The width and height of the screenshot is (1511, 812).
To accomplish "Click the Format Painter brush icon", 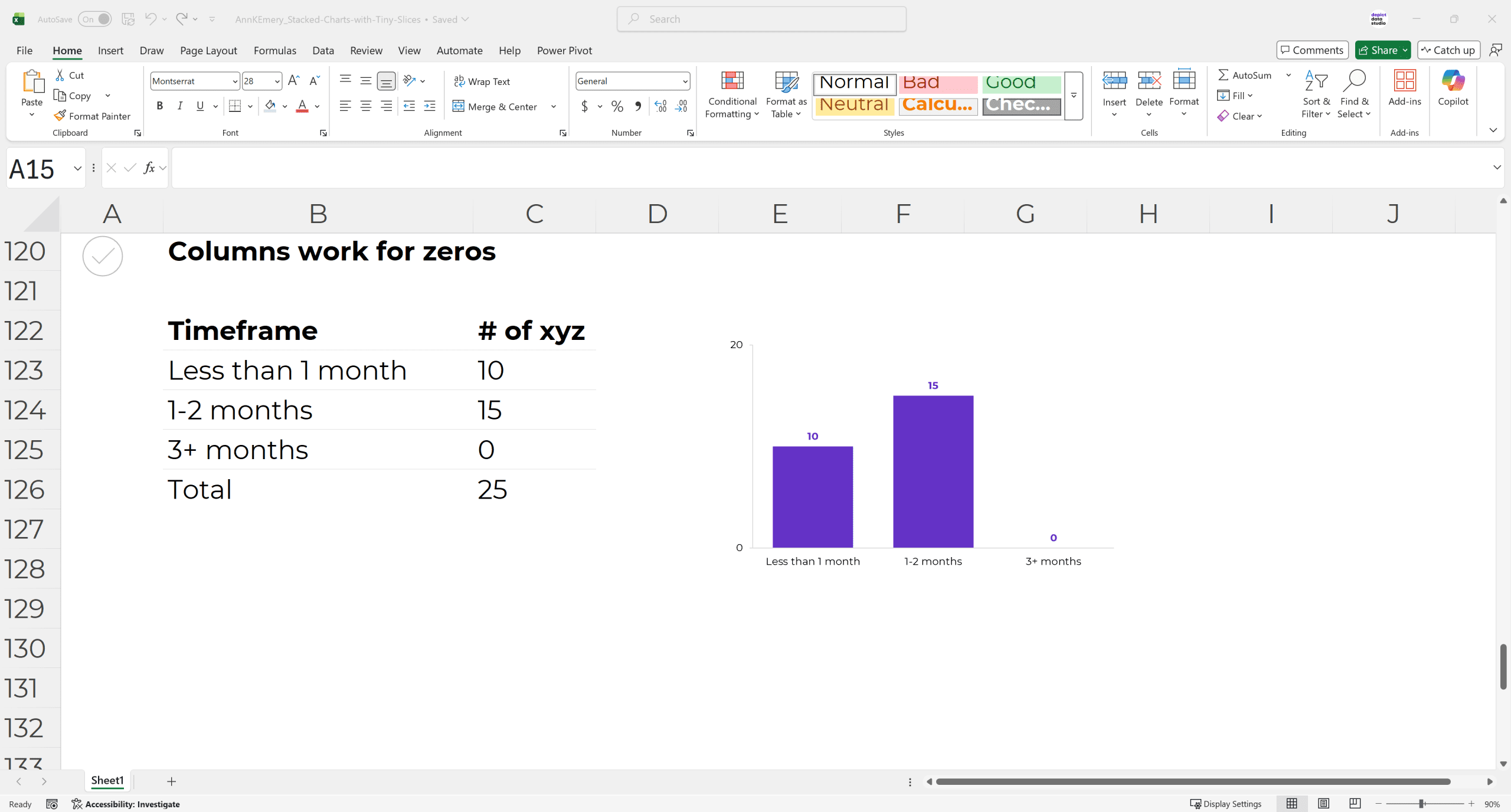I will (x=60, y=116).
